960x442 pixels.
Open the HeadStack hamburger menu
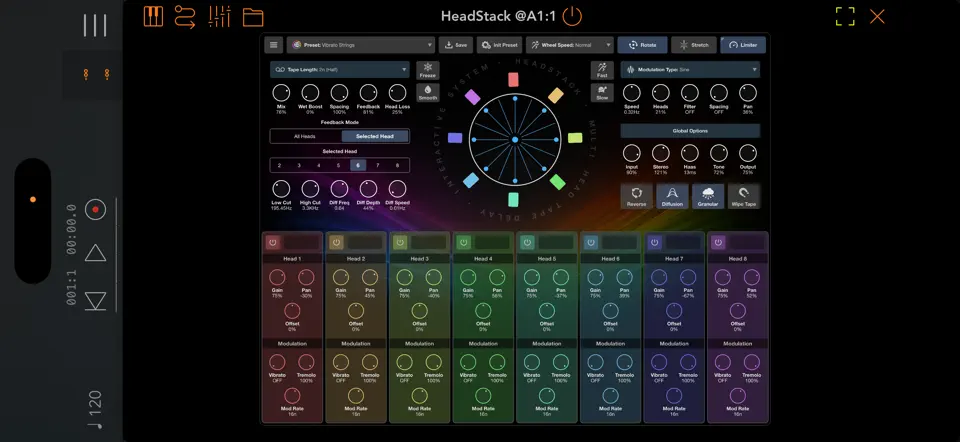click(x=274, y=45)
